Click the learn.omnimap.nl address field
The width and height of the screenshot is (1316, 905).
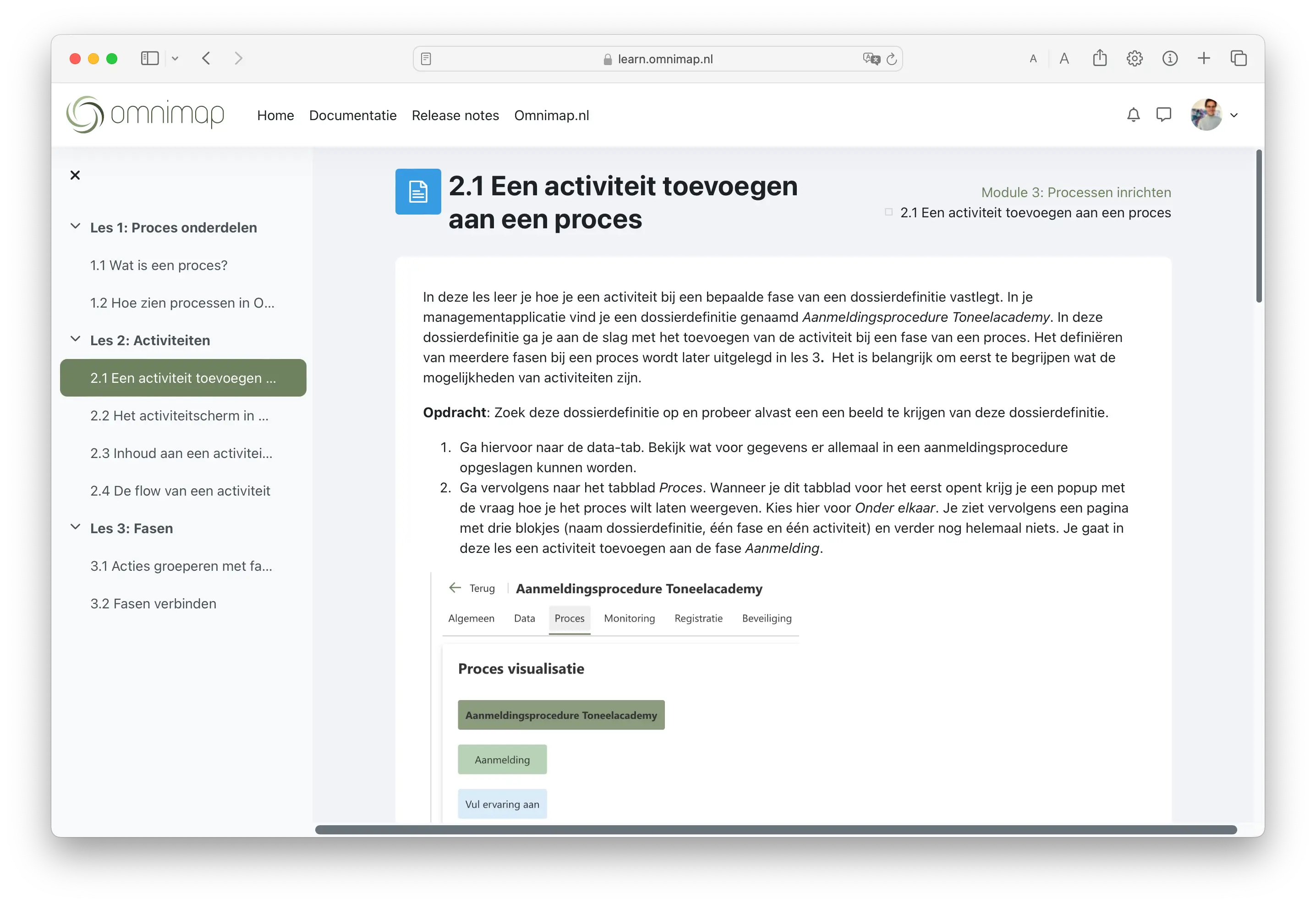[x=658, y=59]
